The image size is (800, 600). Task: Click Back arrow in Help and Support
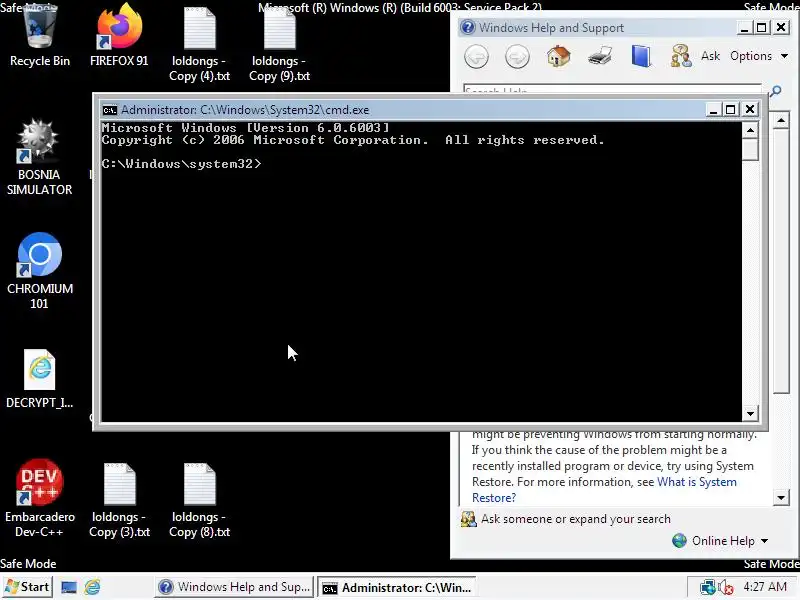click(477, 56)
